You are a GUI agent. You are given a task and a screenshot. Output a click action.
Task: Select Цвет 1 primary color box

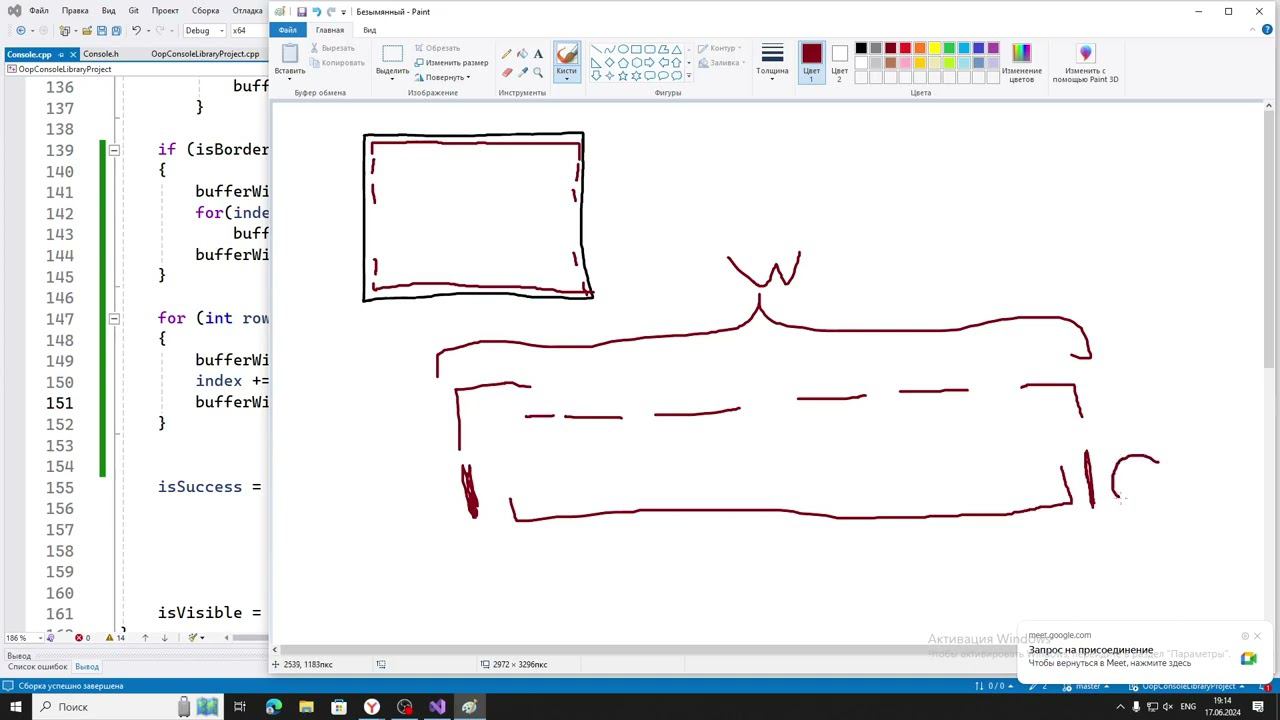pyautogui.click(x=811, y=61)
